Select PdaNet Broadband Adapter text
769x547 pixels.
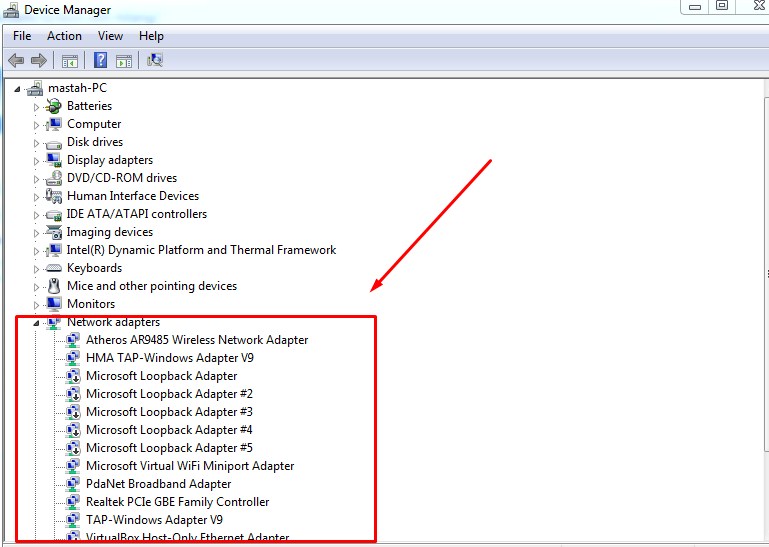pyautogui.click(x=158, y=484)
